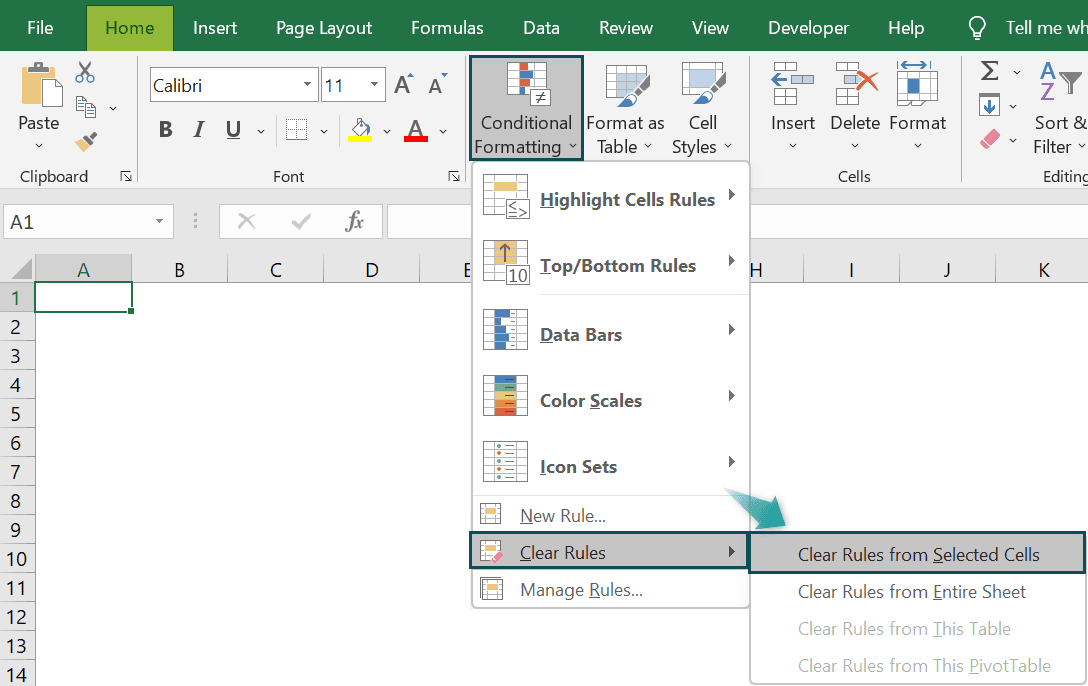Click cell A1 in the worksheet
This screenshot has width=1088, height=686.
pyautogui.click(x=83, y=297)
